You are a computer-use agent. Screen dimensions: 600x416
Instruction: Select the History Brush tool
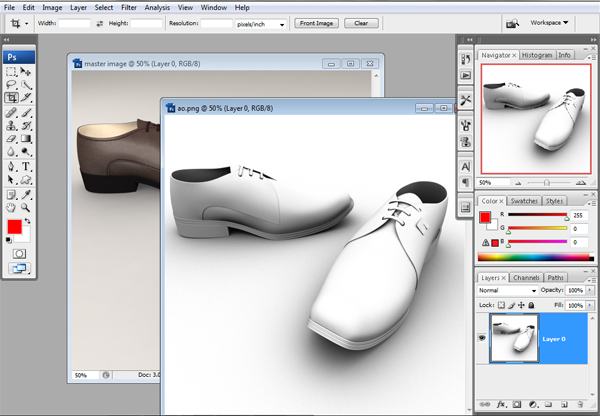[x=26, y=126]
